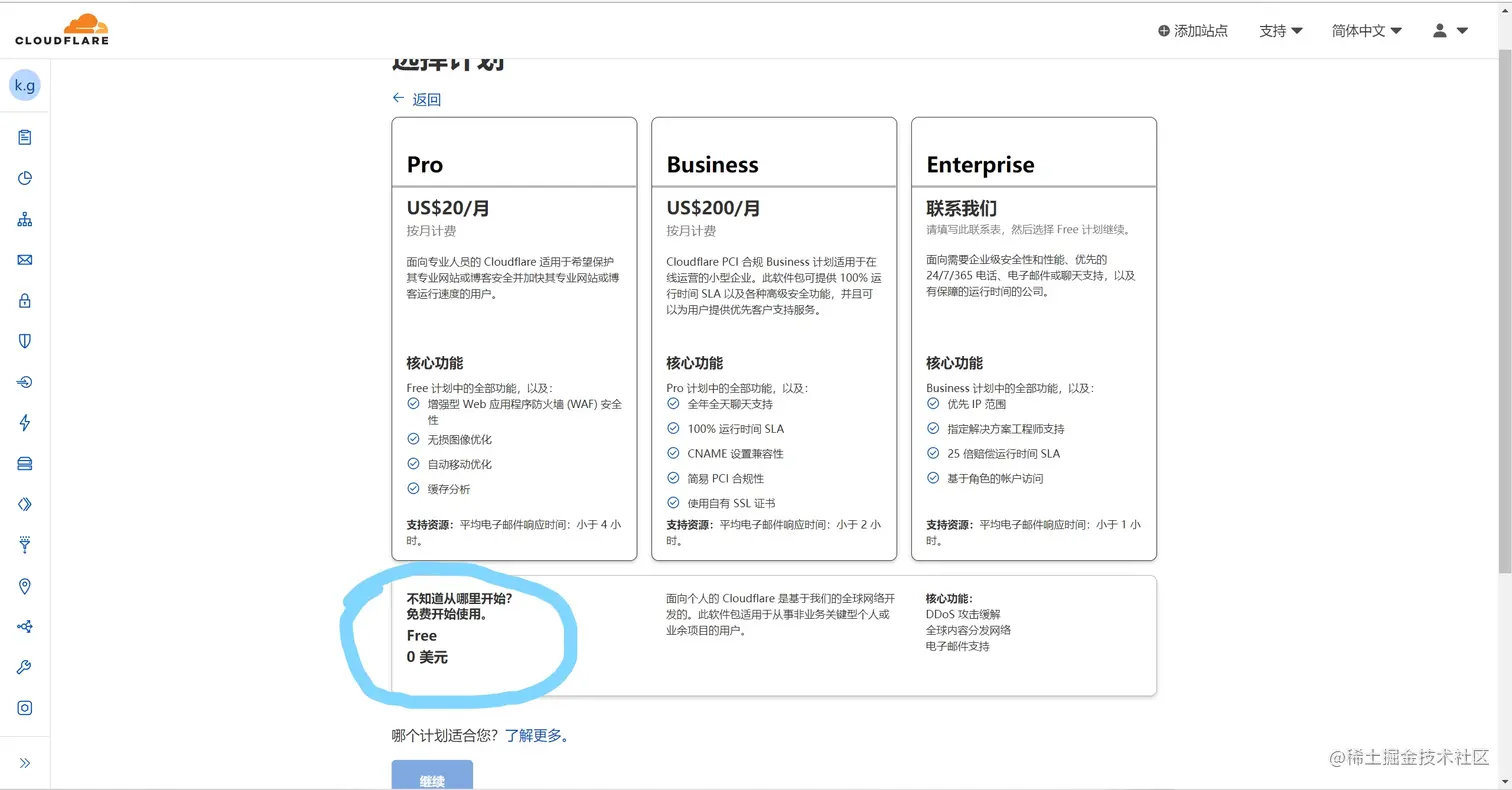Click 简易 PCI 合规性 feature
The width and height of the screenshot is (1512, 790).
(725, 479)
